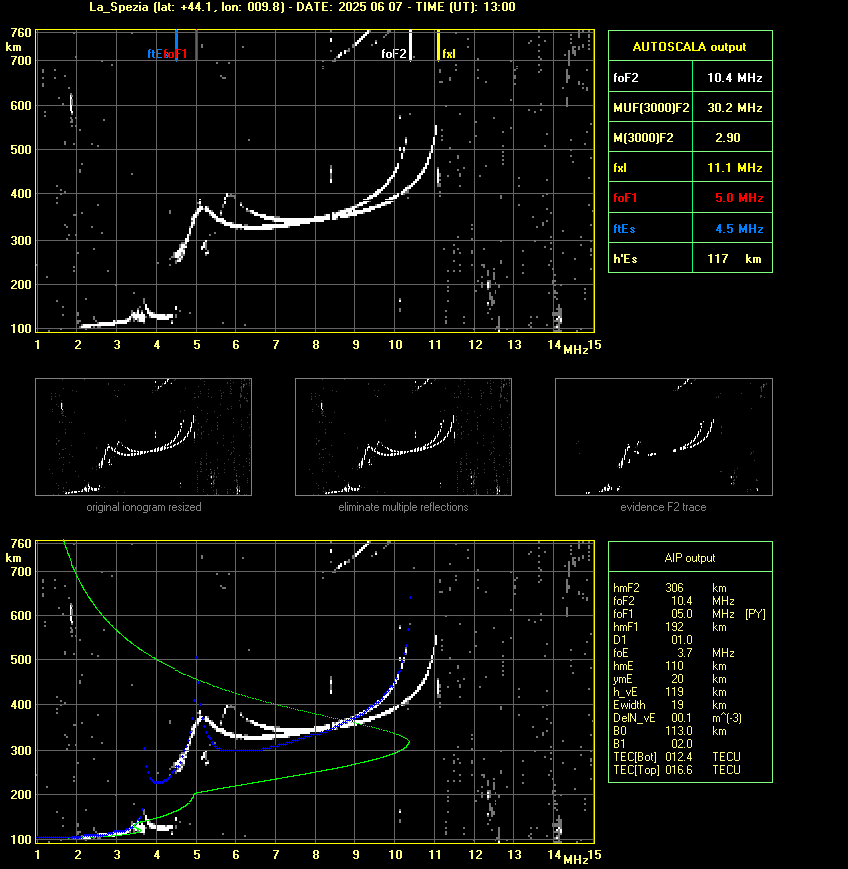Select the M(3000)F2 label cell

coord(651,138)
